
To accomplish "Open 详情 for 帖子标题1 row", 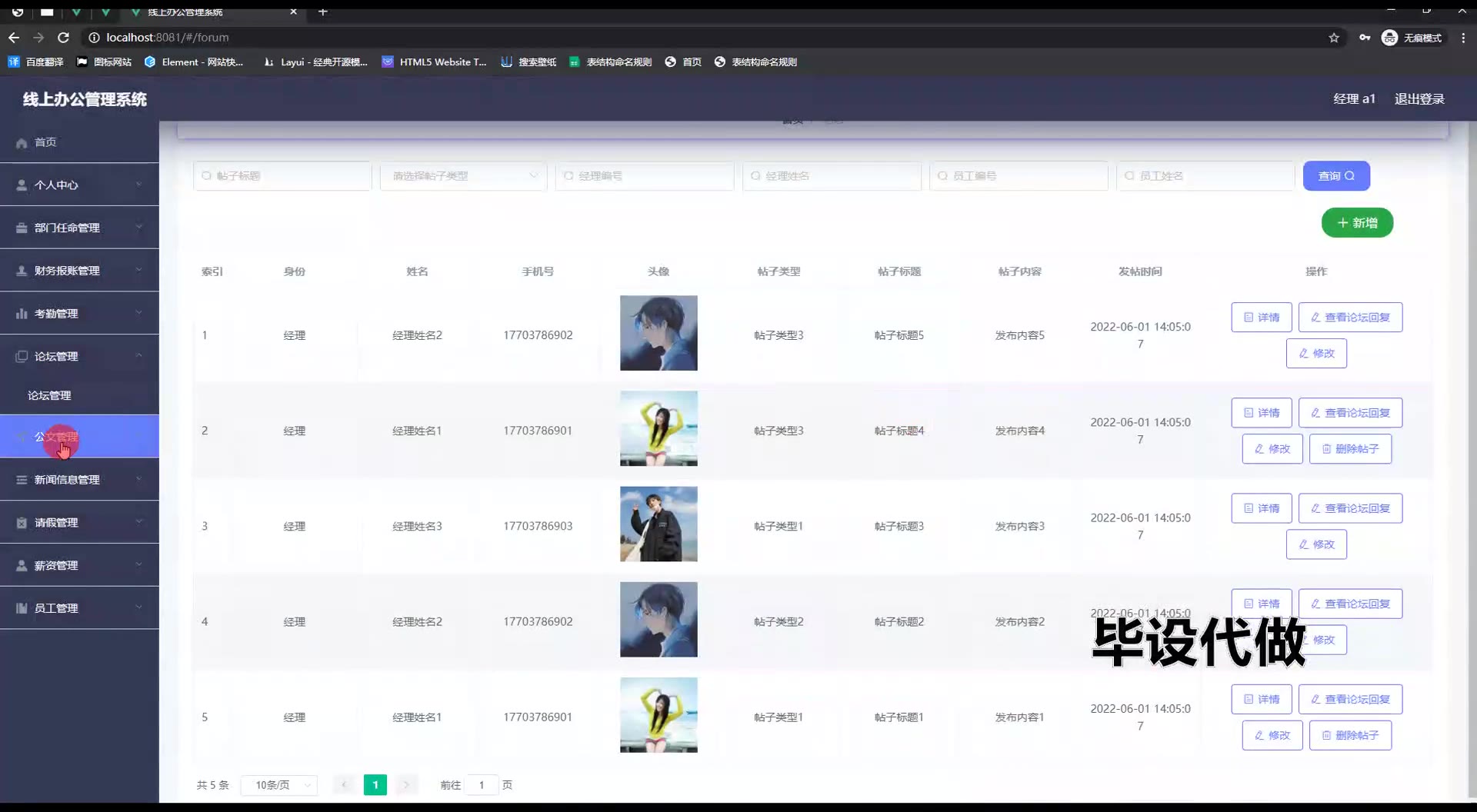I will 1262,700.
